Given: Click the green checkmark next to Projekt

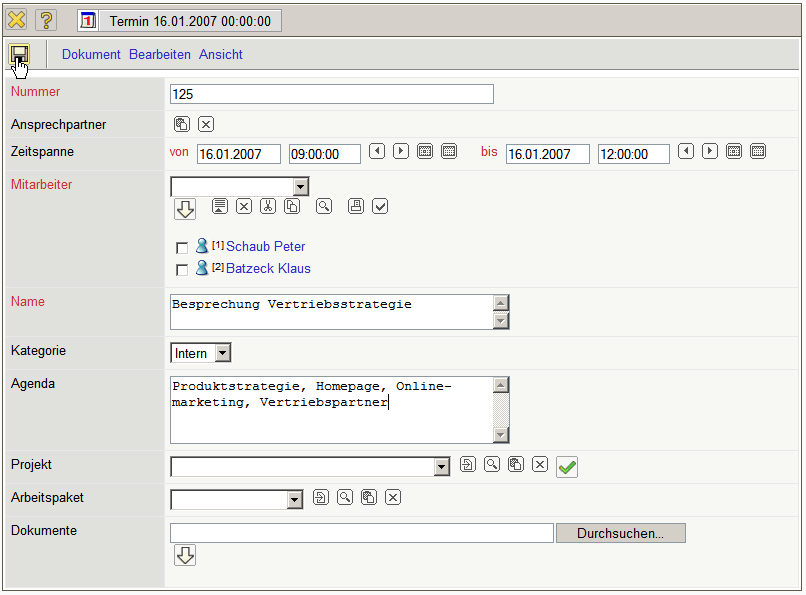Looking at the screenshot, I should coord(567,467).
